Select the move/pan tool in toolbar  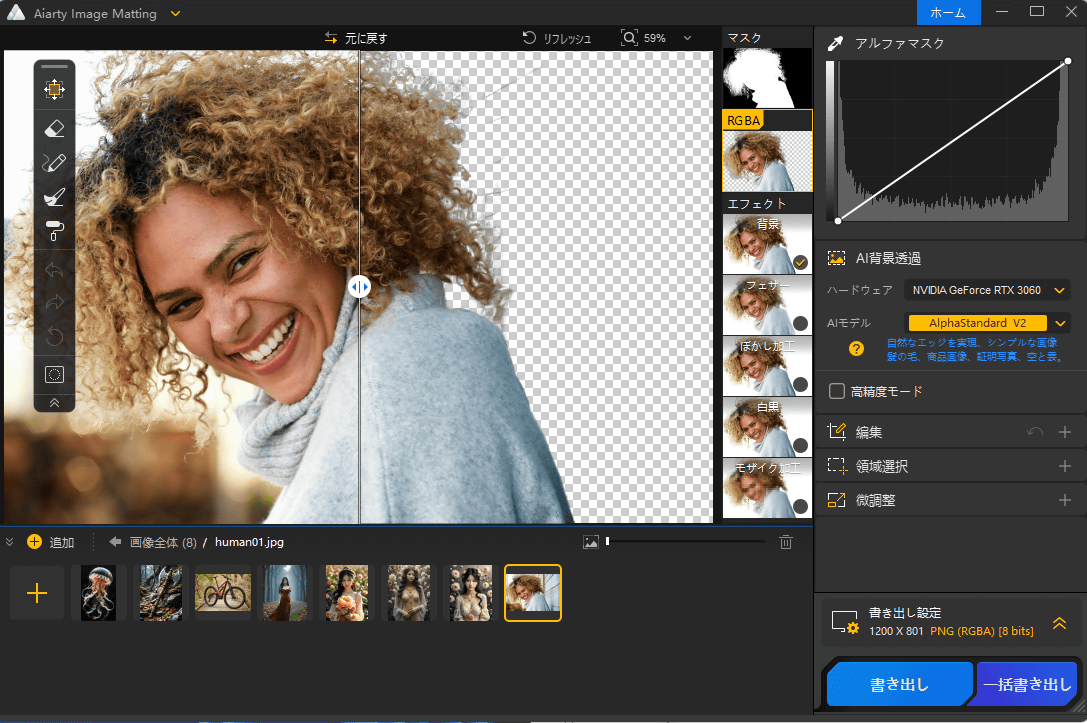[x=55, y=90]
